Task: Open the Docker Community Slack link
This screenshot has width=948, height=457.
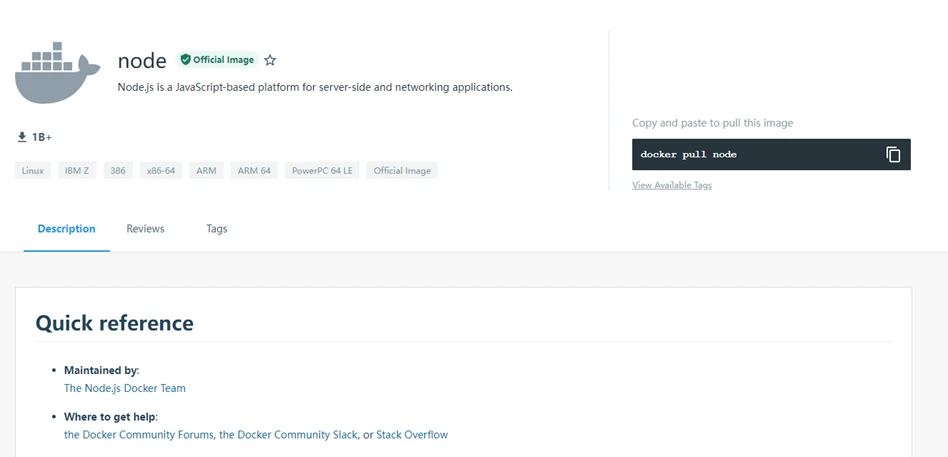Action: [289, 435]
